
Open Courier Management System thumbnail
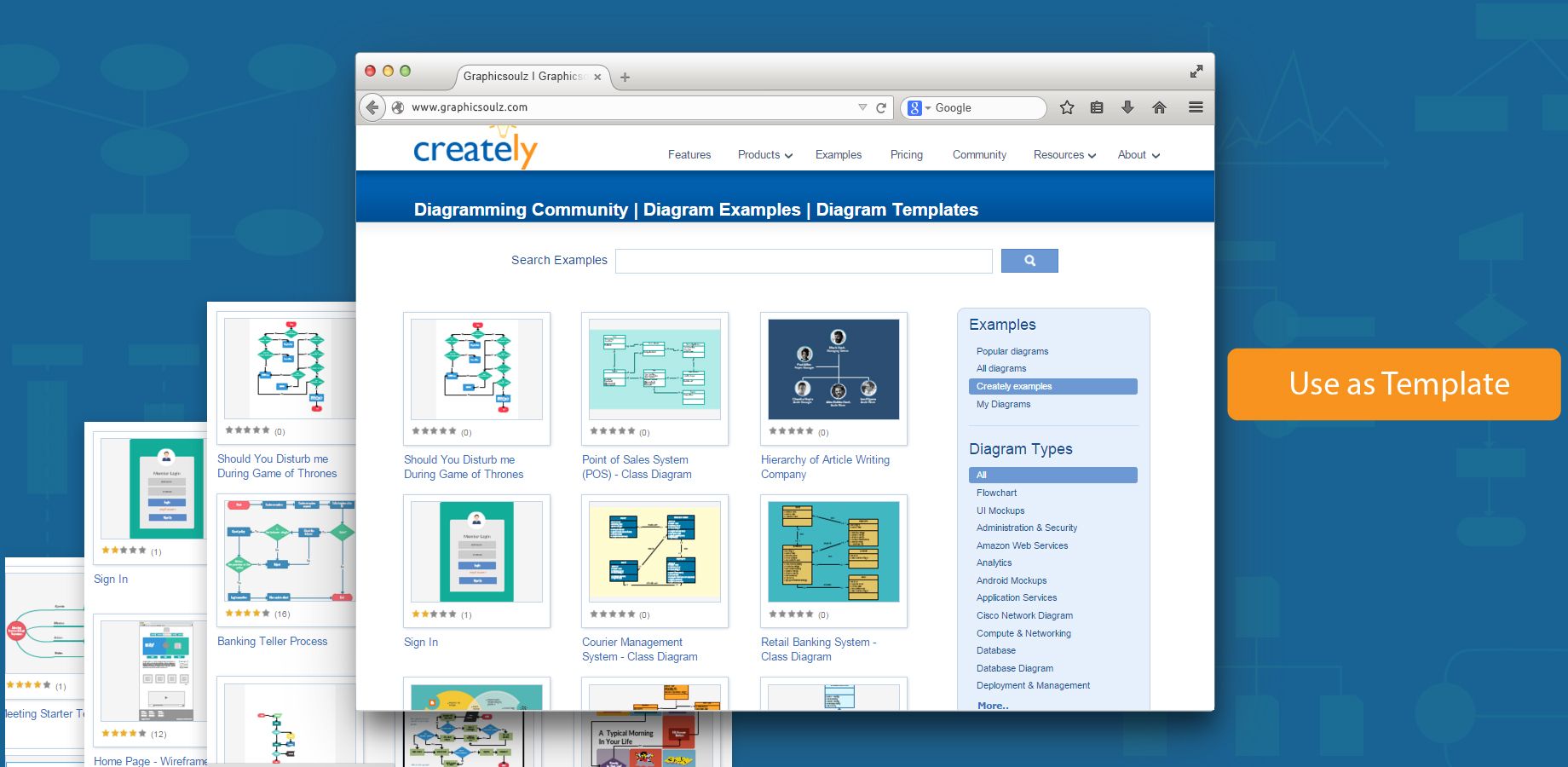click(x=654, y=551)
